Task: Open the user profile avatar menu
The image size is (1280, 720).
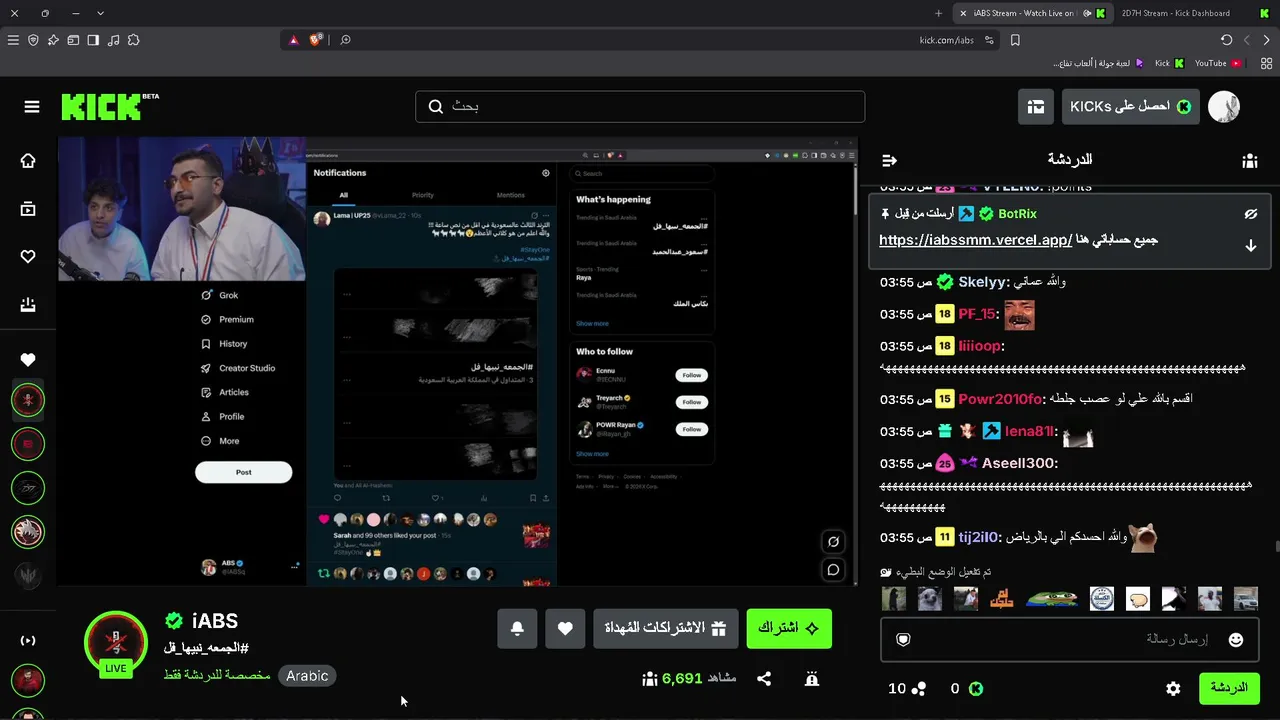Action: (1224, 107)
